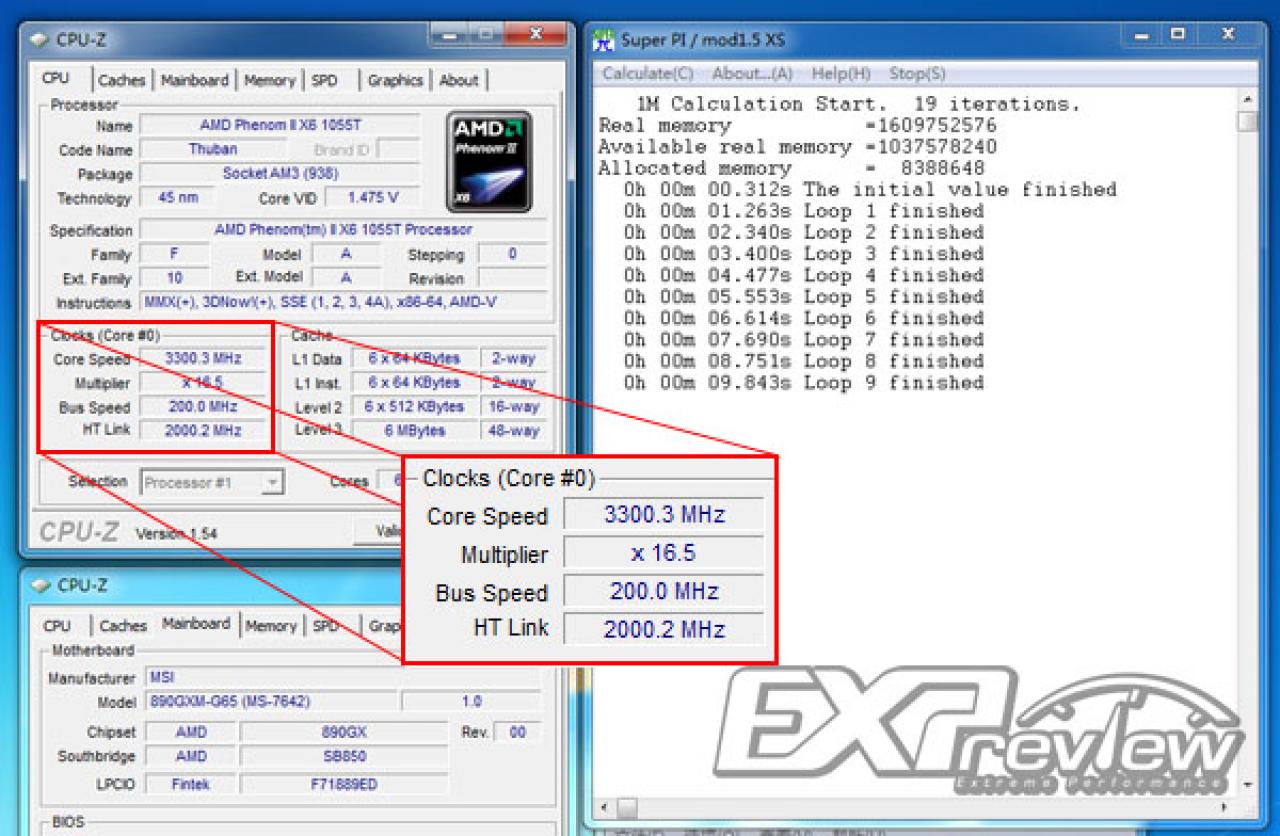This screenshot has height=836, width=1280.
Task: Switch to the Memory tab in upper CPU-Z
Action: point(270,81)
